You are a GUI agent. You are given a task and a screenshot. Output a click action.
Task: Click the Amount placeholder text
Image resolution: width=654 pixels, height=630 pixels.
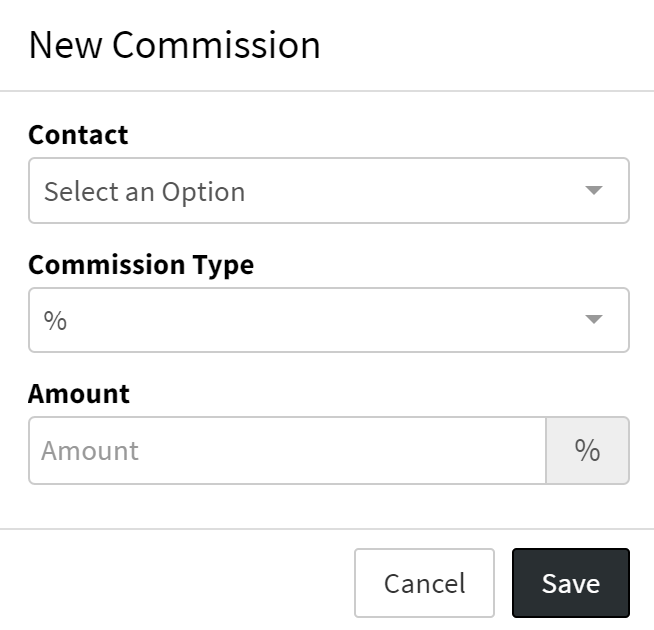click(x=90, y=450)
